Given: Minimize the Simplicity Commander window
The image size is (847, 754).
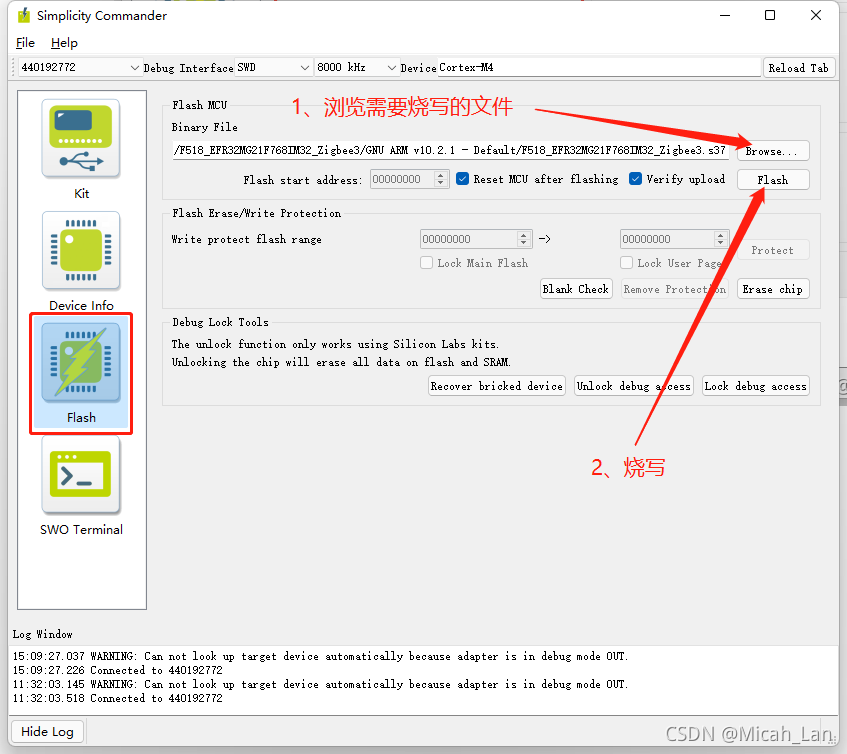Looking at the screenshot, I should coord(725,15).
